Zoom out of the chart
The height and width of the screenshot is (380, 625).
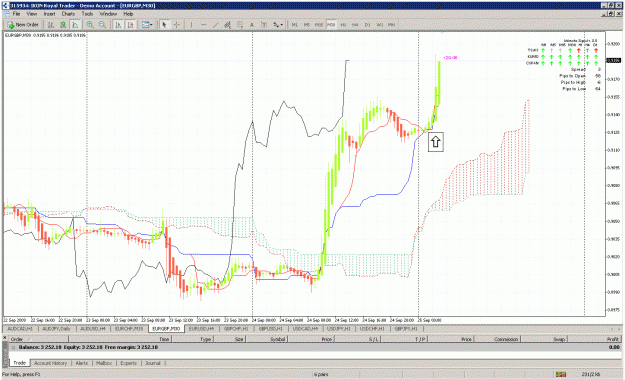(102, 25)
